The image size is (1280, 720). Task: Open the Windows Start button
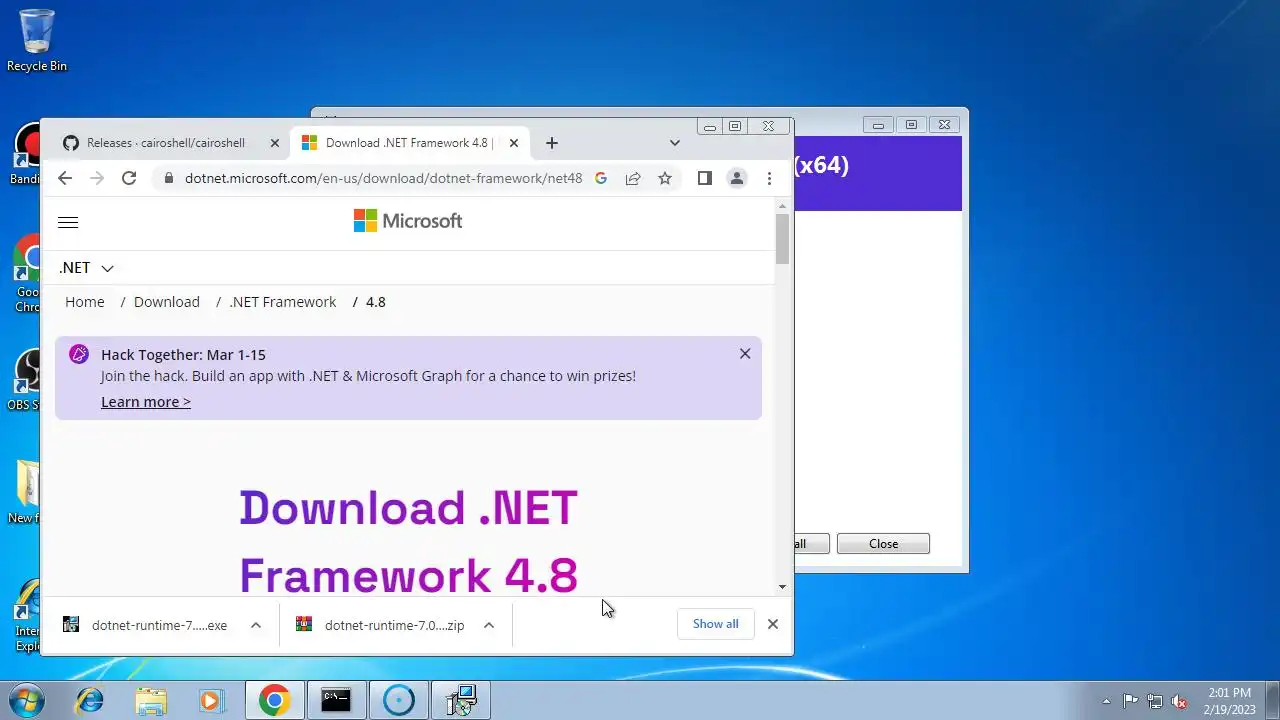(28, 700)
